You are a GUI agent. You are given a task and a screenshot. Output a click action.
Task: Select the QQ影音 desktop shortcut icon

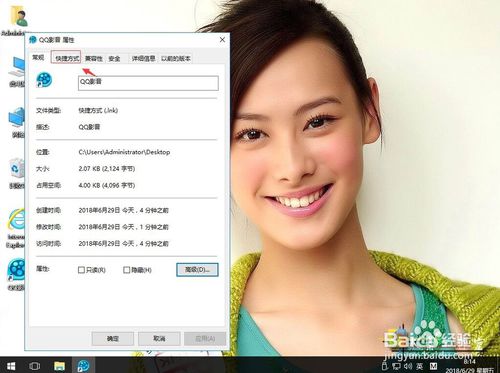pos(17,271)
